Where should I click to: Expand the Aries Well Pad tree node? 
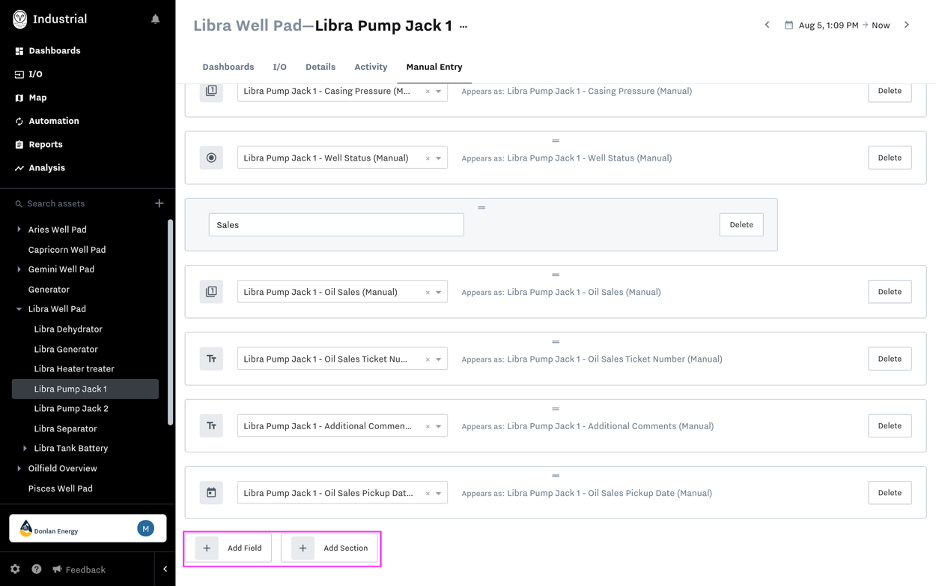19,229
